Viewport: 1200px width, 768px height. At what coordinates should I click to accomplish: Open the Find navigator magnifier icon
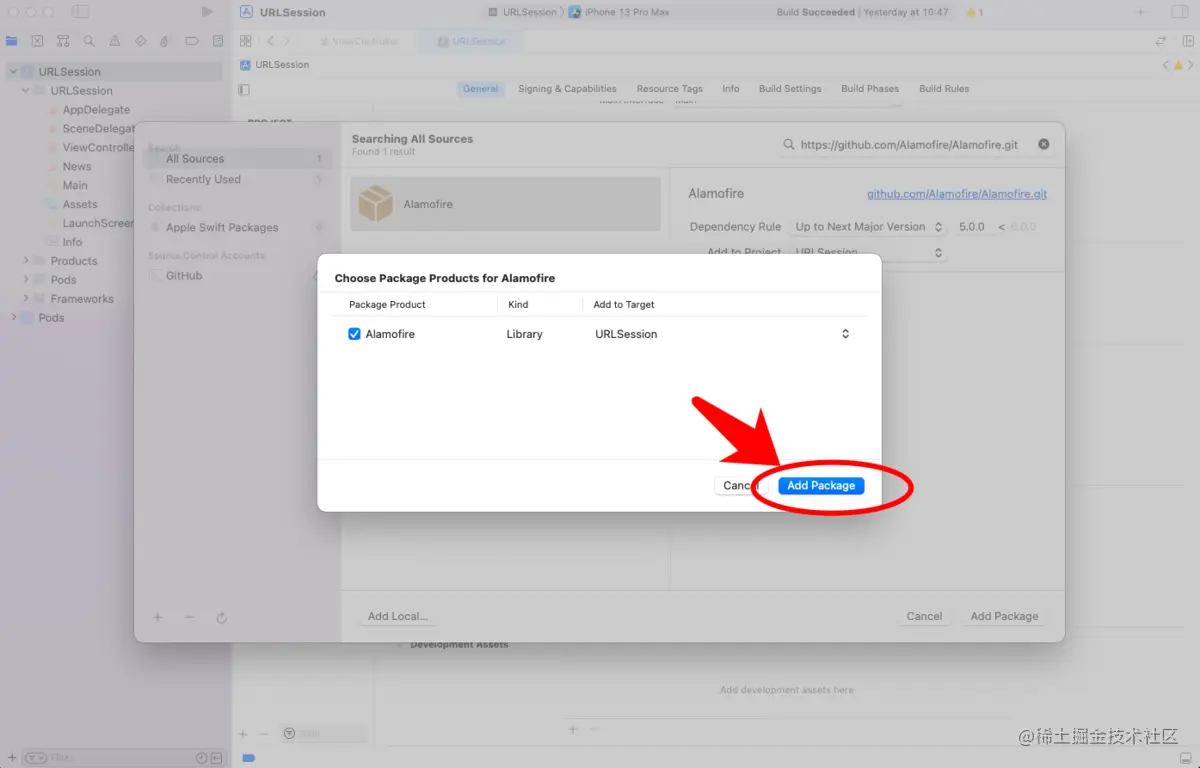click(x=89, y=41)
